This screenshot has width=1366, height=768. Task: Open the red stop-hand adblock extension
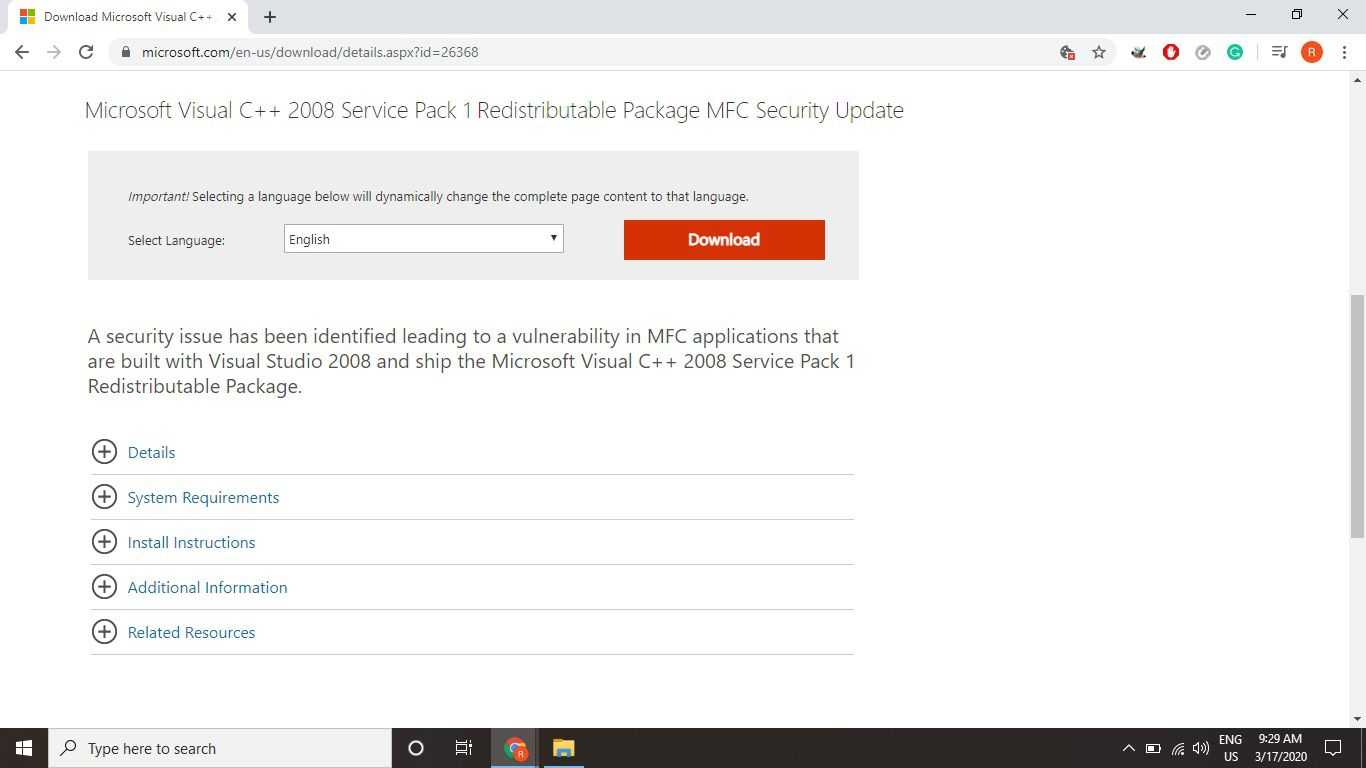pyautogui.click(x=1171, y=52)
